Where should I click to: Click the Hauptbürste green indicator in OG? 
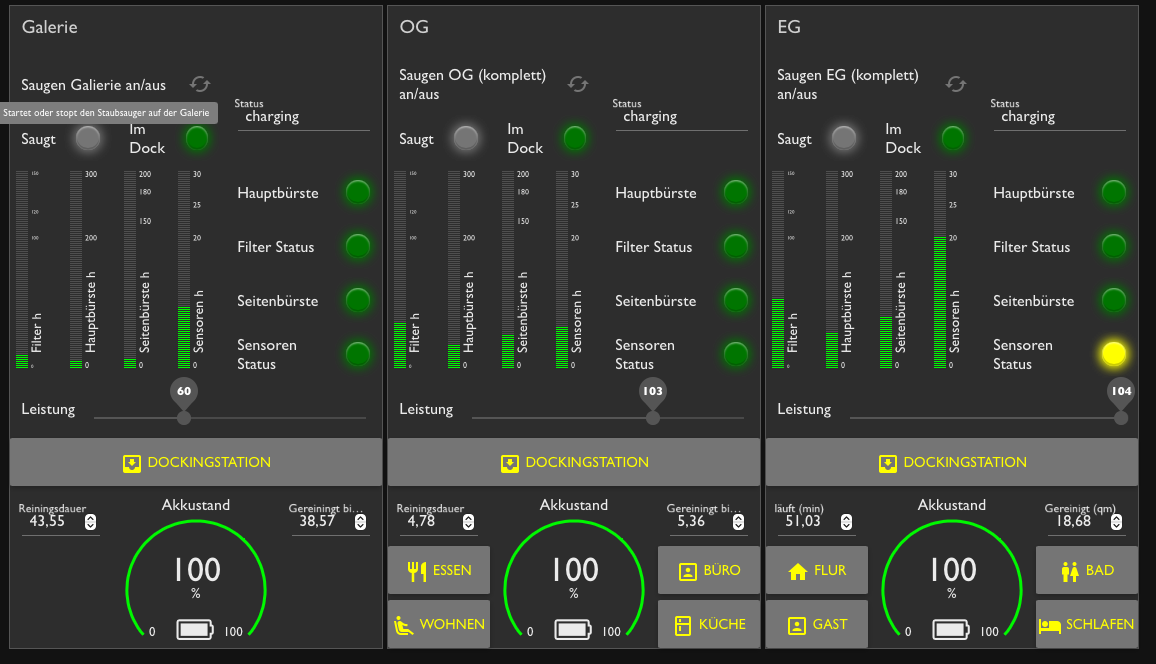[x=735, y=193]
